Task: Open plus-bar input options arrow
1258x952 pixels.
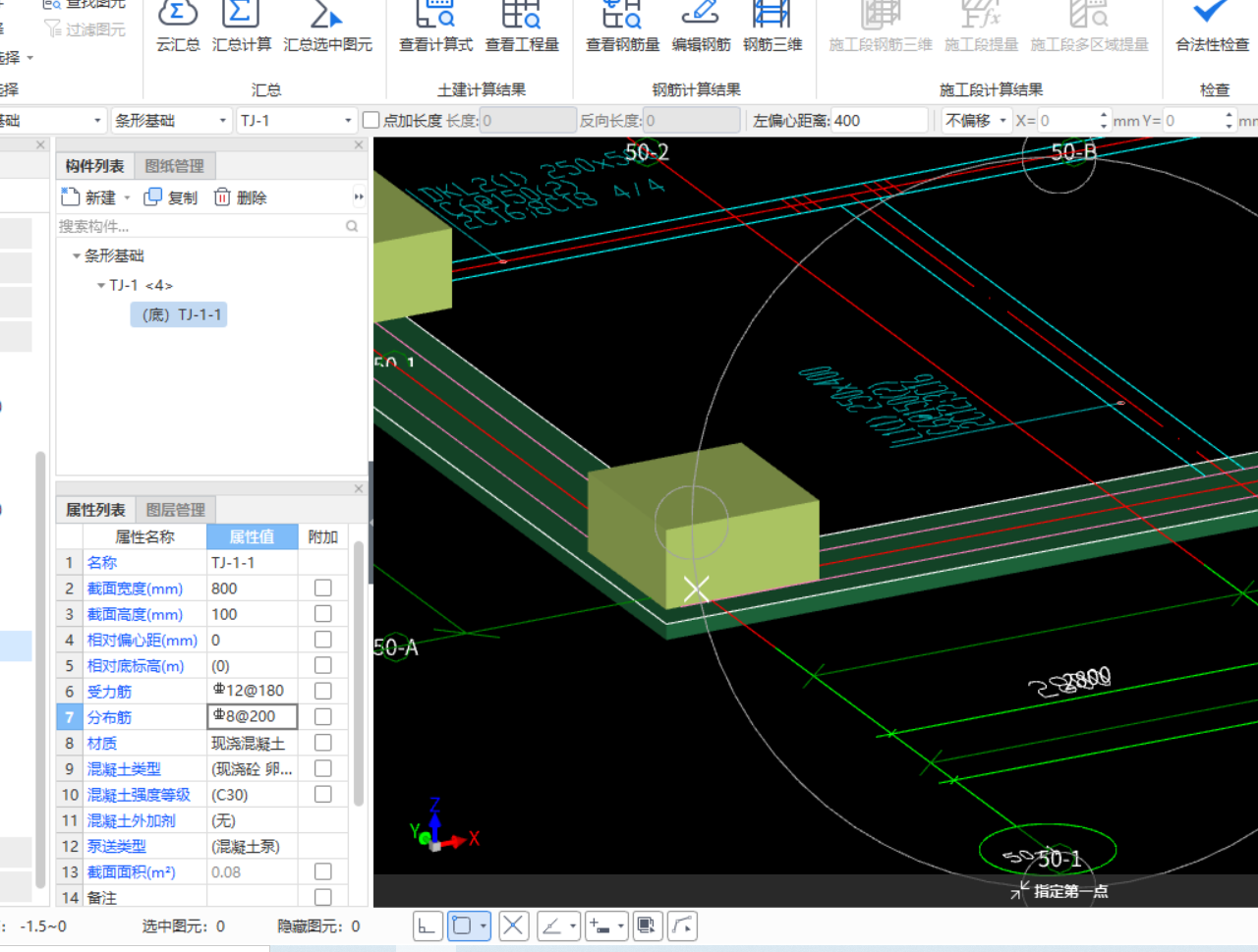Action: [x=621, y=925]
